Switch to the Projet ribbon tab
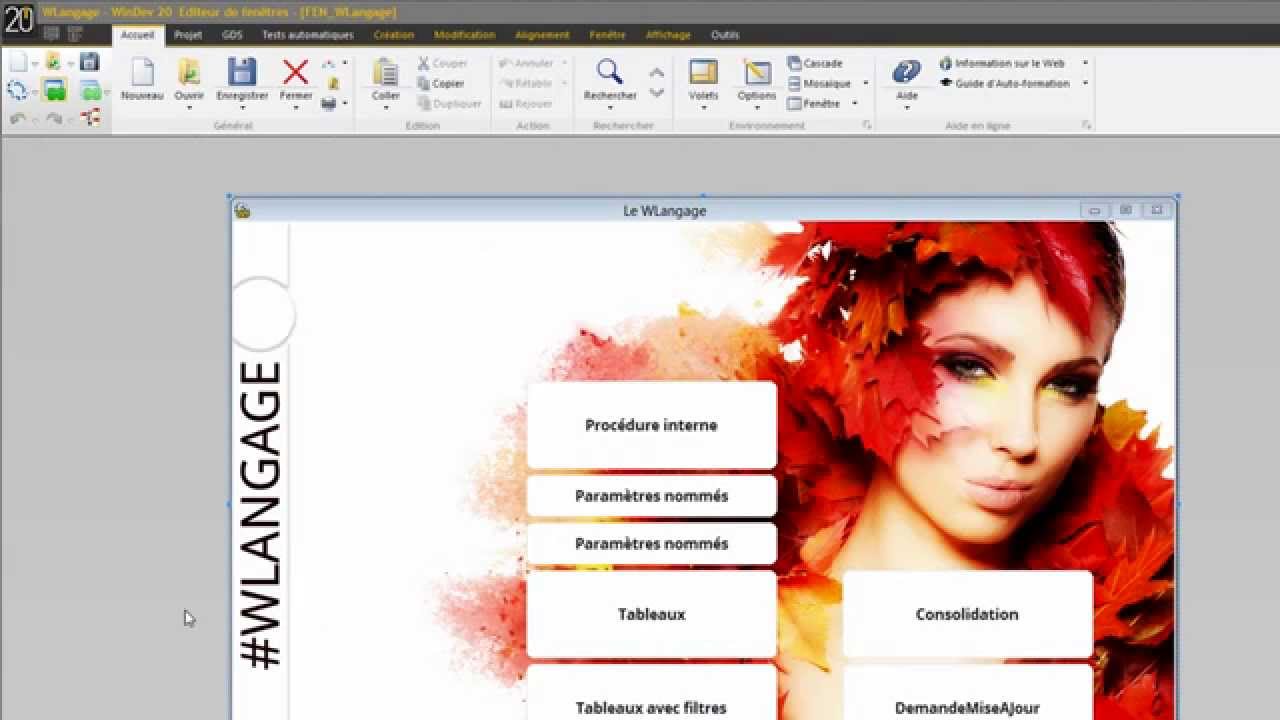 pos(188,35)
